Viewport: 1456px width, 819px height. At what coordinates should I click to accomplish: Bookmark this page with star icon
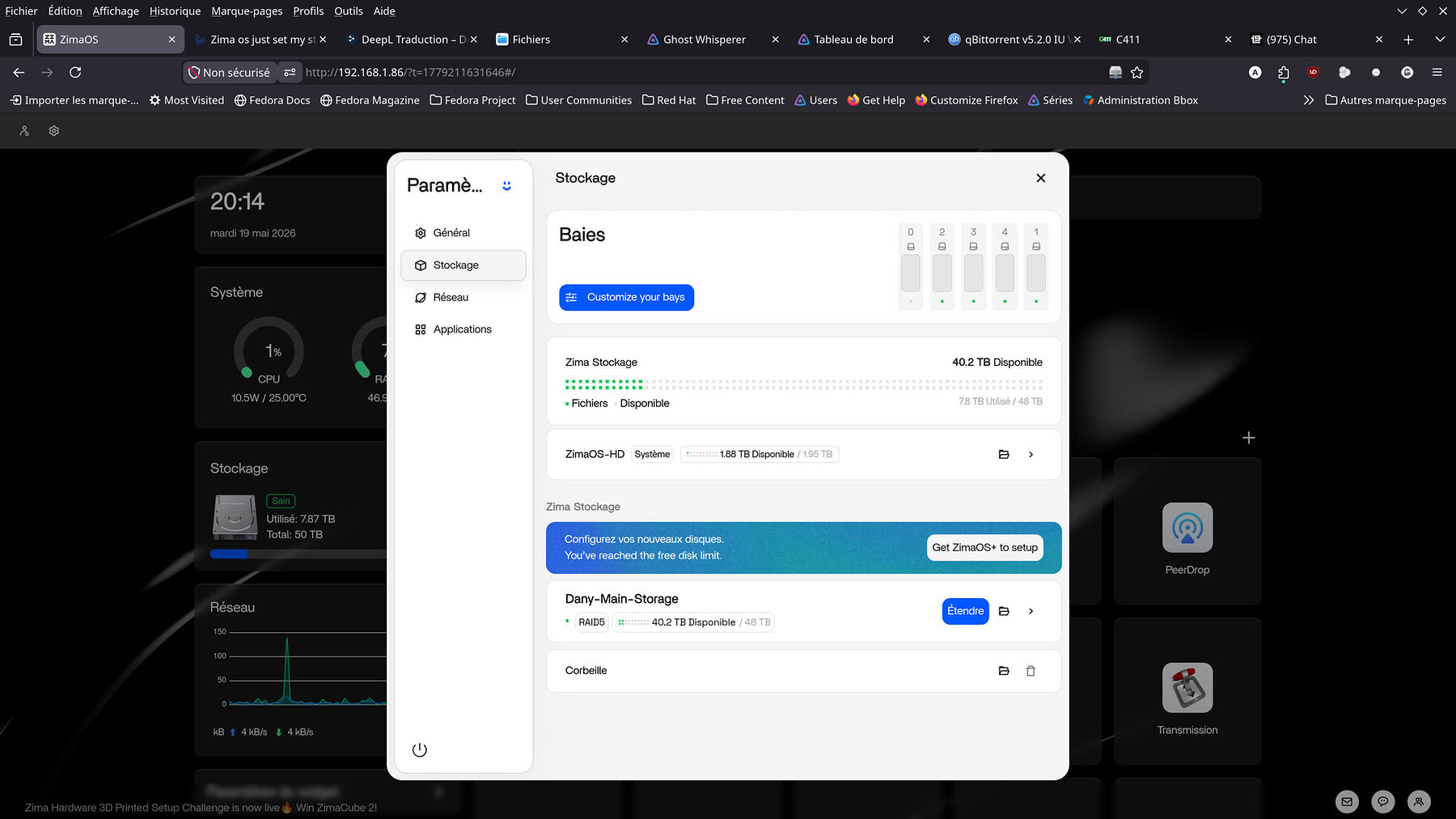pyautogui.click(x=1136, y=73)
